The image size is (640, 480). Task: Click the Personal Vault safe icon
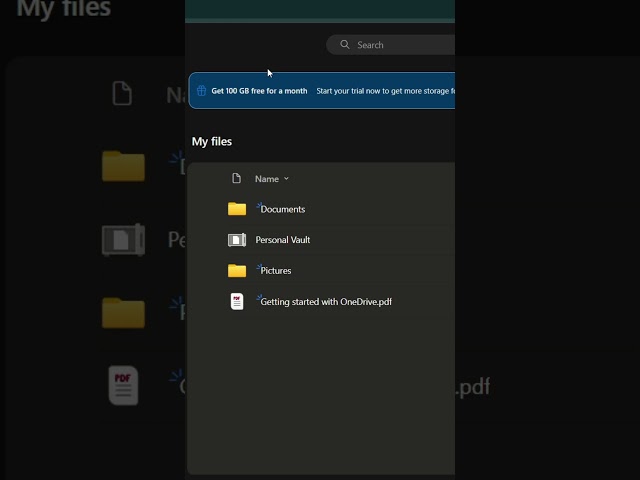coord(237,240)
